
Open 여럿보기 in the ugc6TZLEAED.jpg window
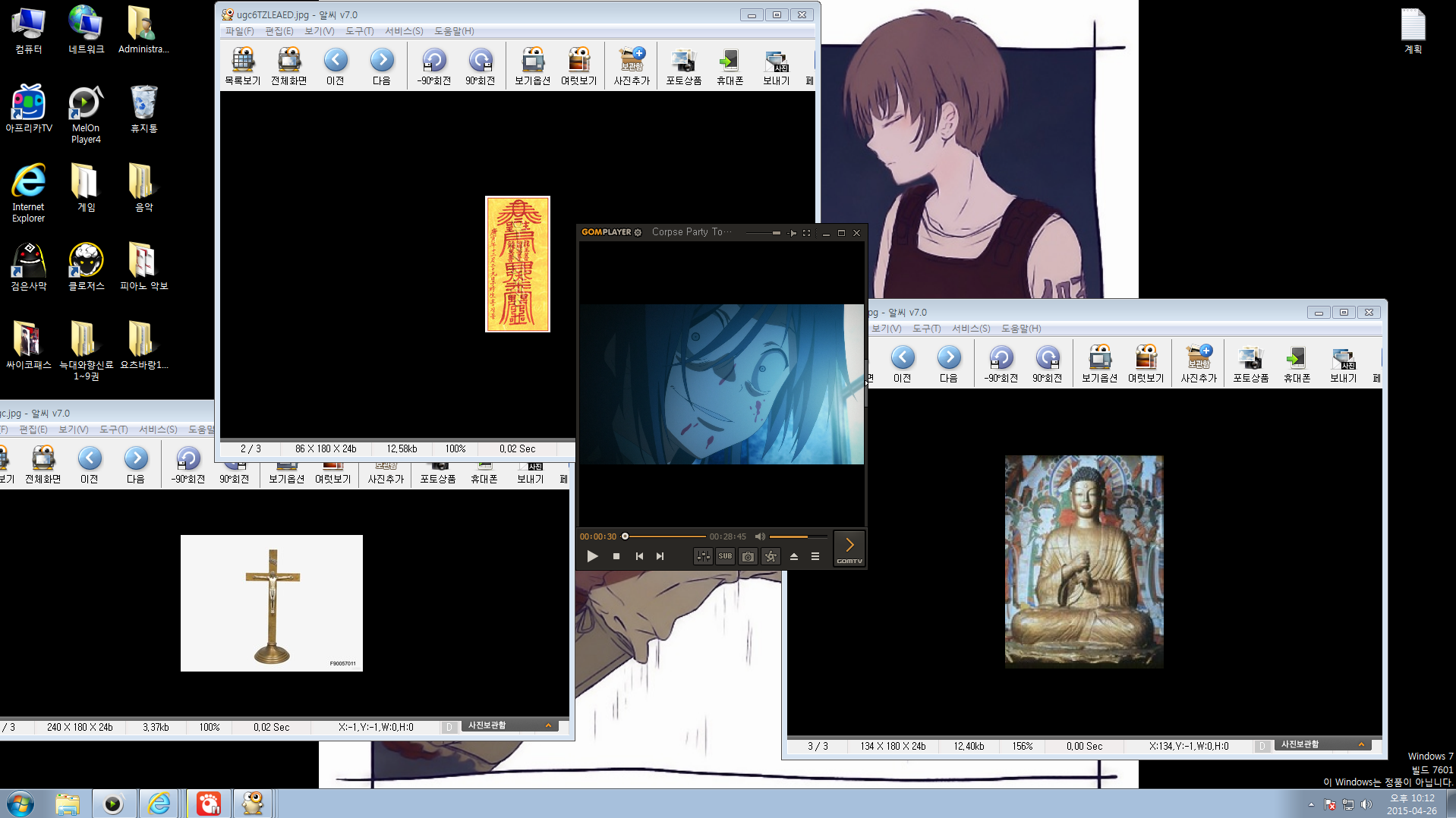click(x=579, y=66)
